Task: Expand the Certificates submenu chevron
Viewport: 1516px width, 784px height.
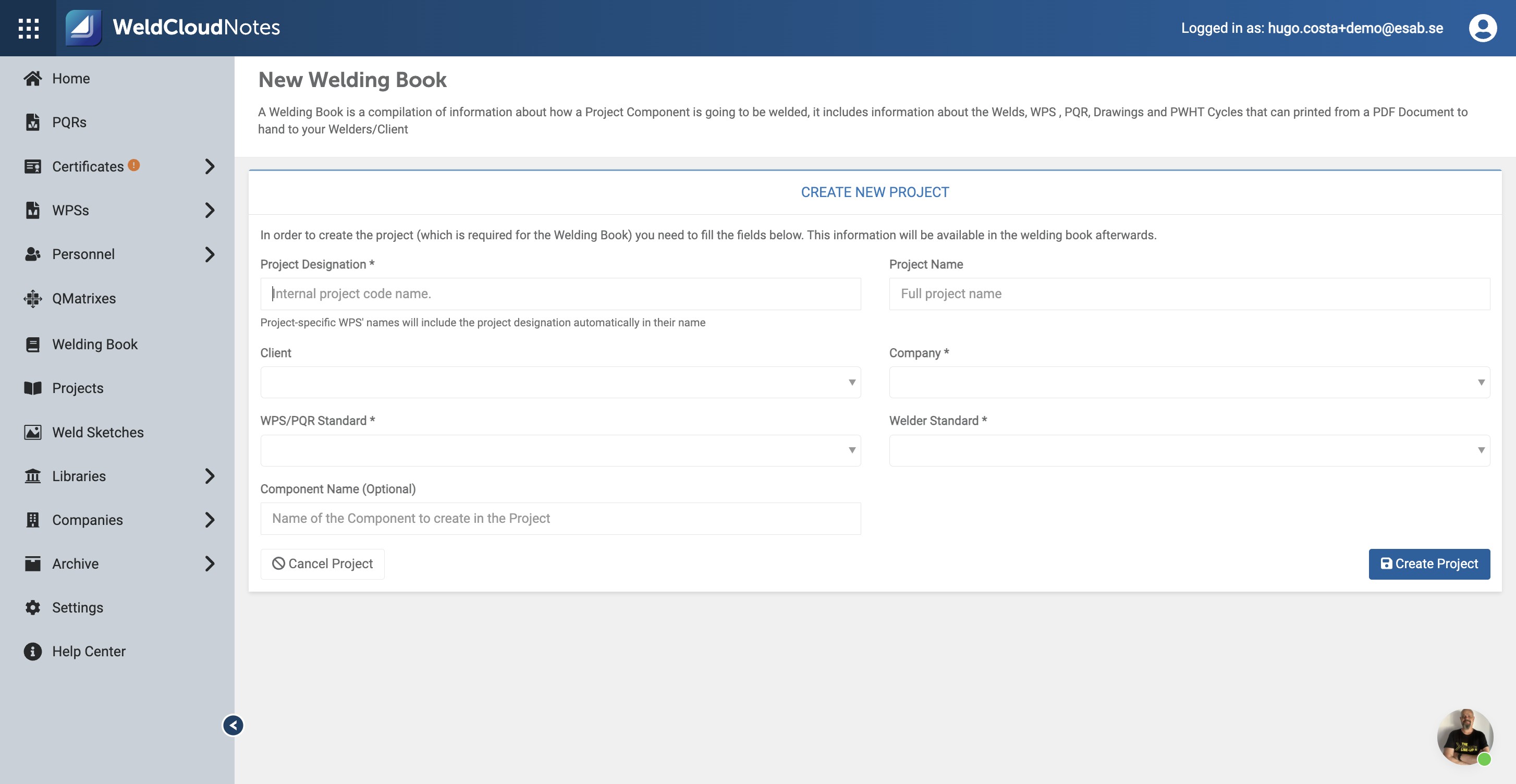Action: (210, 167)
